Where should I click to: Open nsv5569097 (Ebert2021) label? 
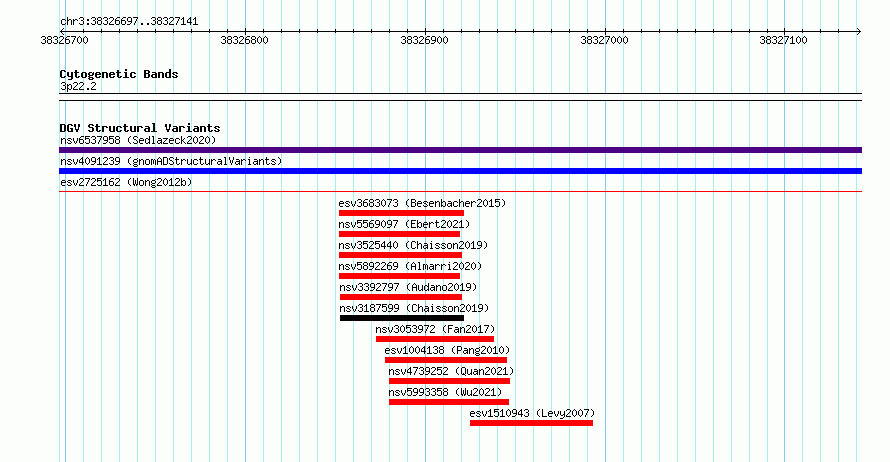(x=404, y=224)
